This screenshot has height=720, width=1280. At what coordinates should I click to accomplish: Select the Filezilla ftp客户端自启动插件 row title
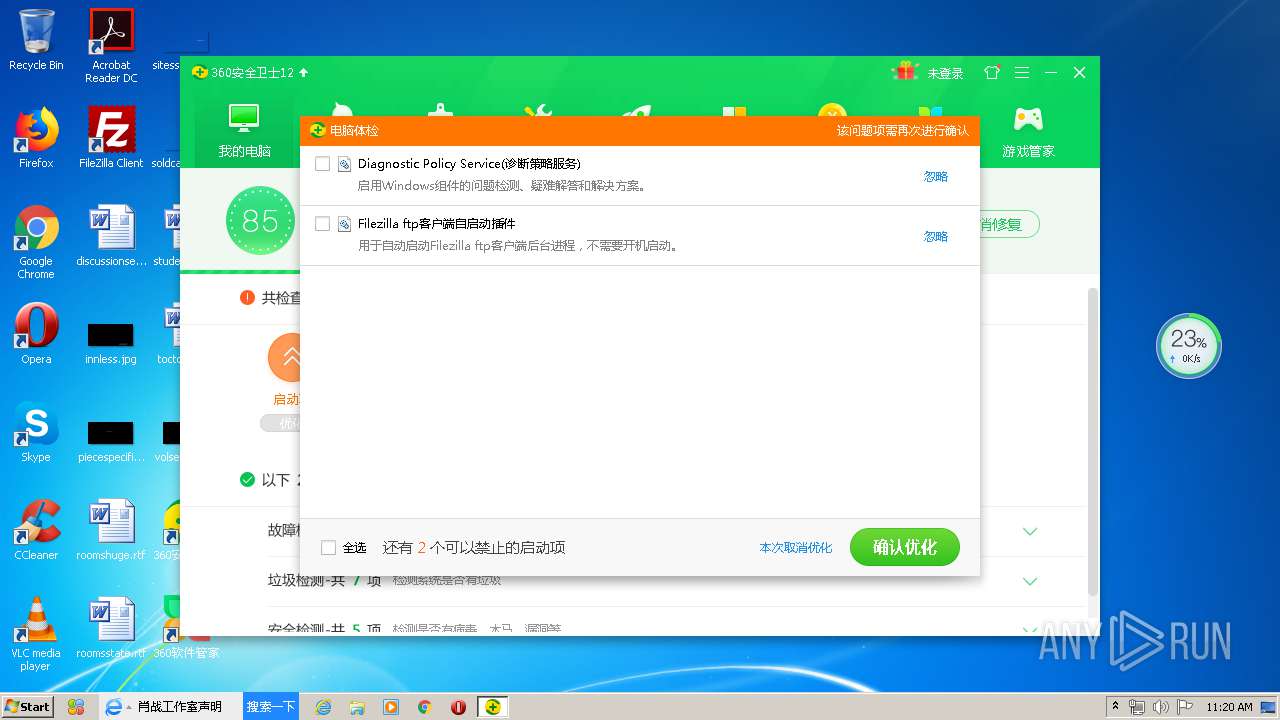click(x=437, y=224)
